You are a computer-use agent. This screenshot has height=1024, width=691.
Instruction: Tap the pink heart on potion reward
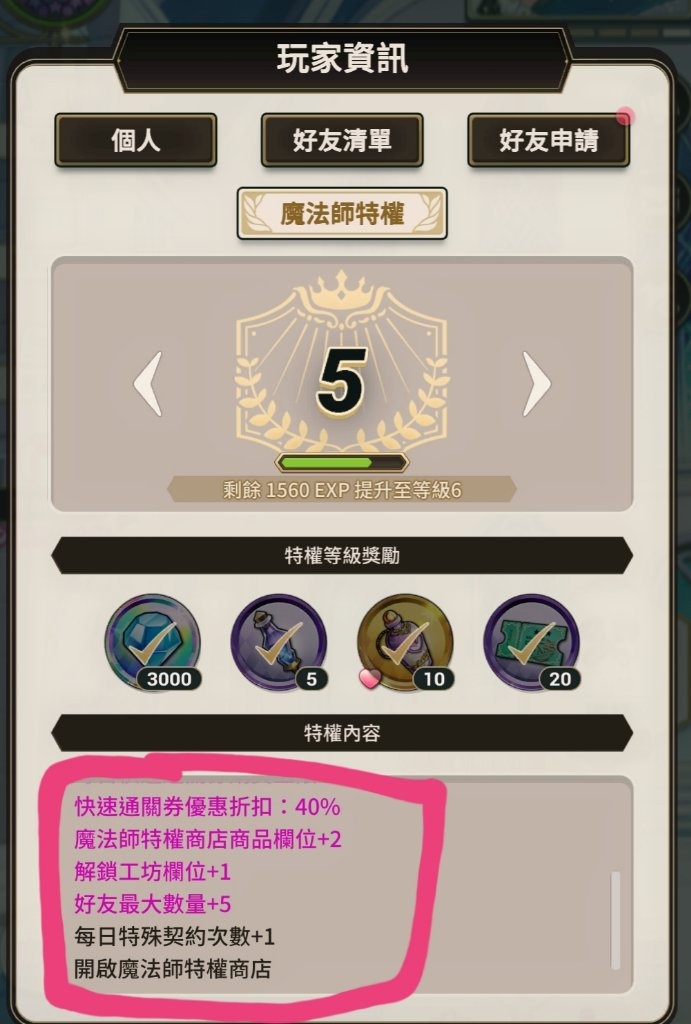[x=370, y=678]
